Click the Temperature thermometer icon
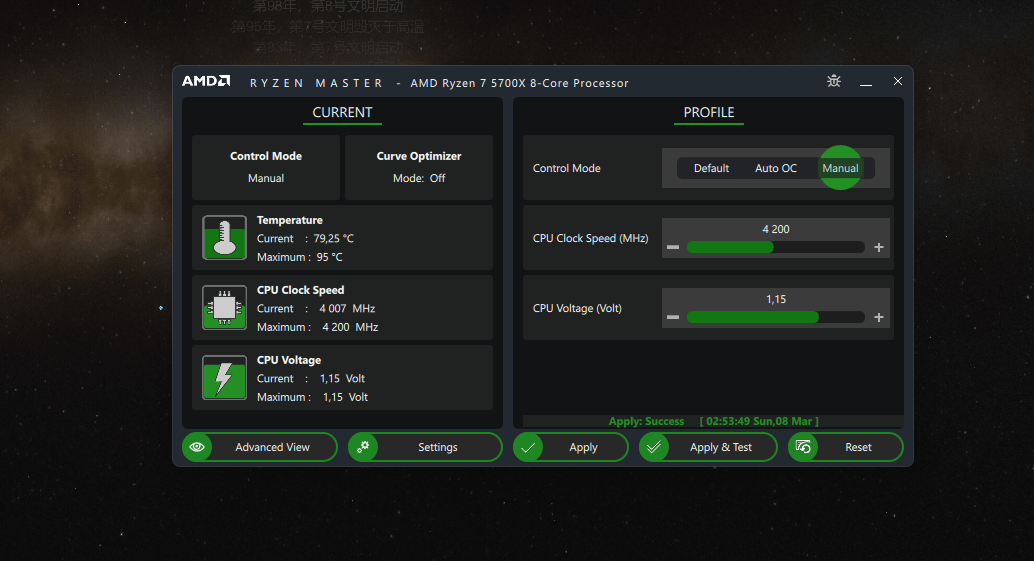Viewport: 1034px width, 561px height. (x=224, y=238)
